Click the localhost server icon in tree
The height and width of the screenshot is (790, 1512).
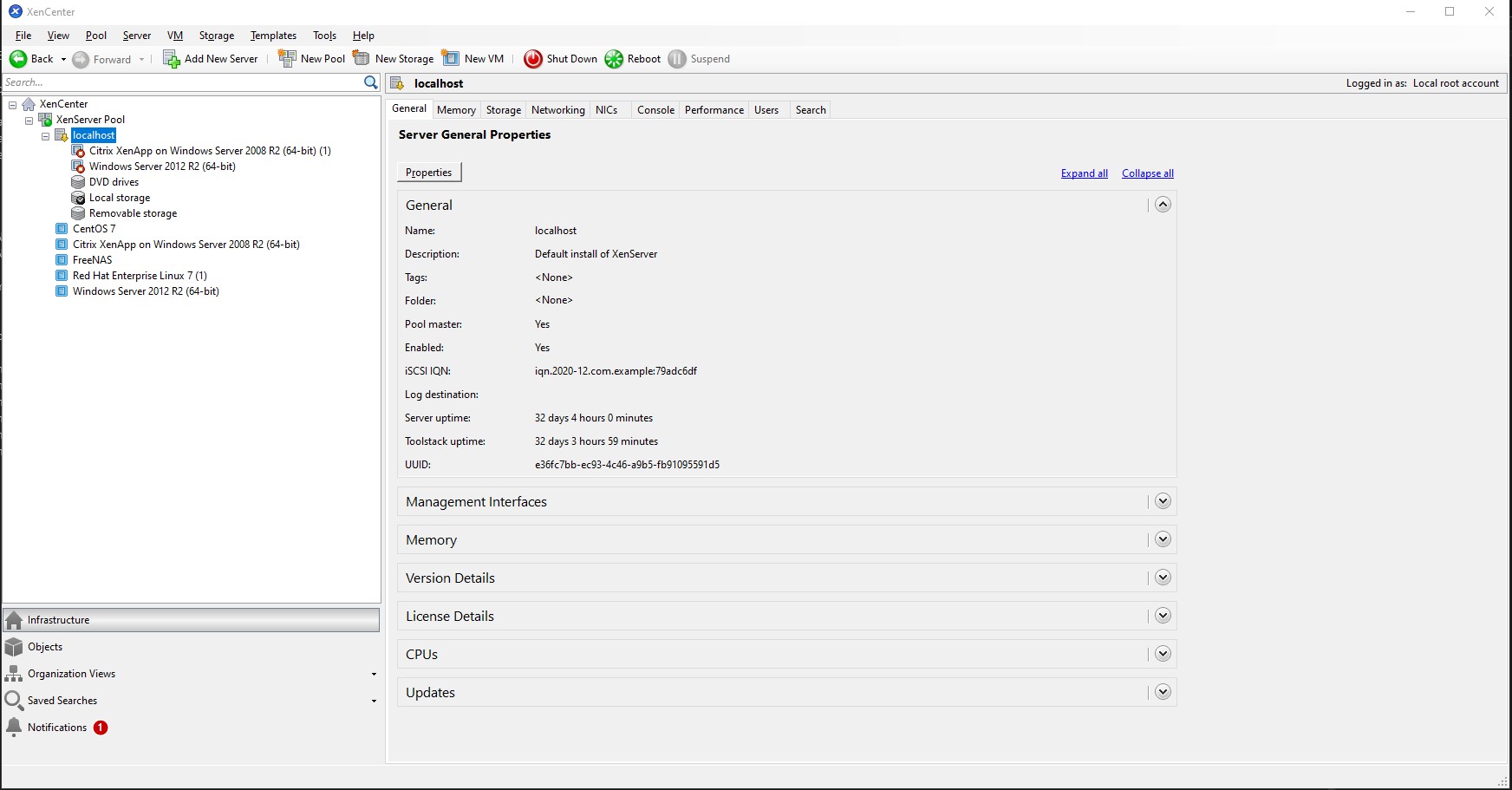pyautogui.click(x=62, y=135)
